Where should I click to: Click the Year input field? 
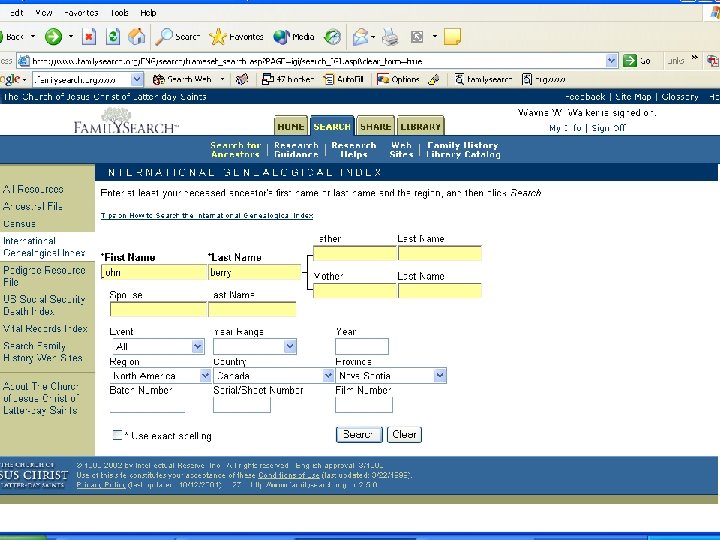tap(362, 347)
